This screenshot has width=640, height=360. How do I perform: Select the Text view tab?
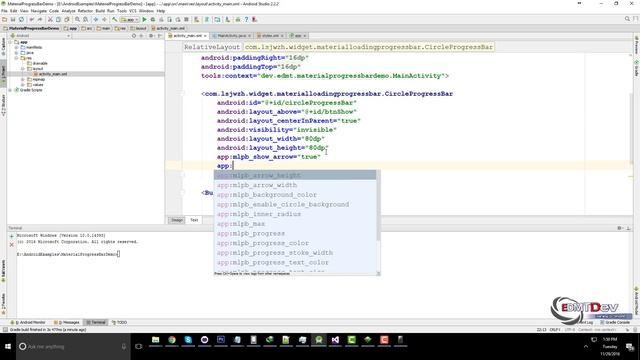coord(194,220)
